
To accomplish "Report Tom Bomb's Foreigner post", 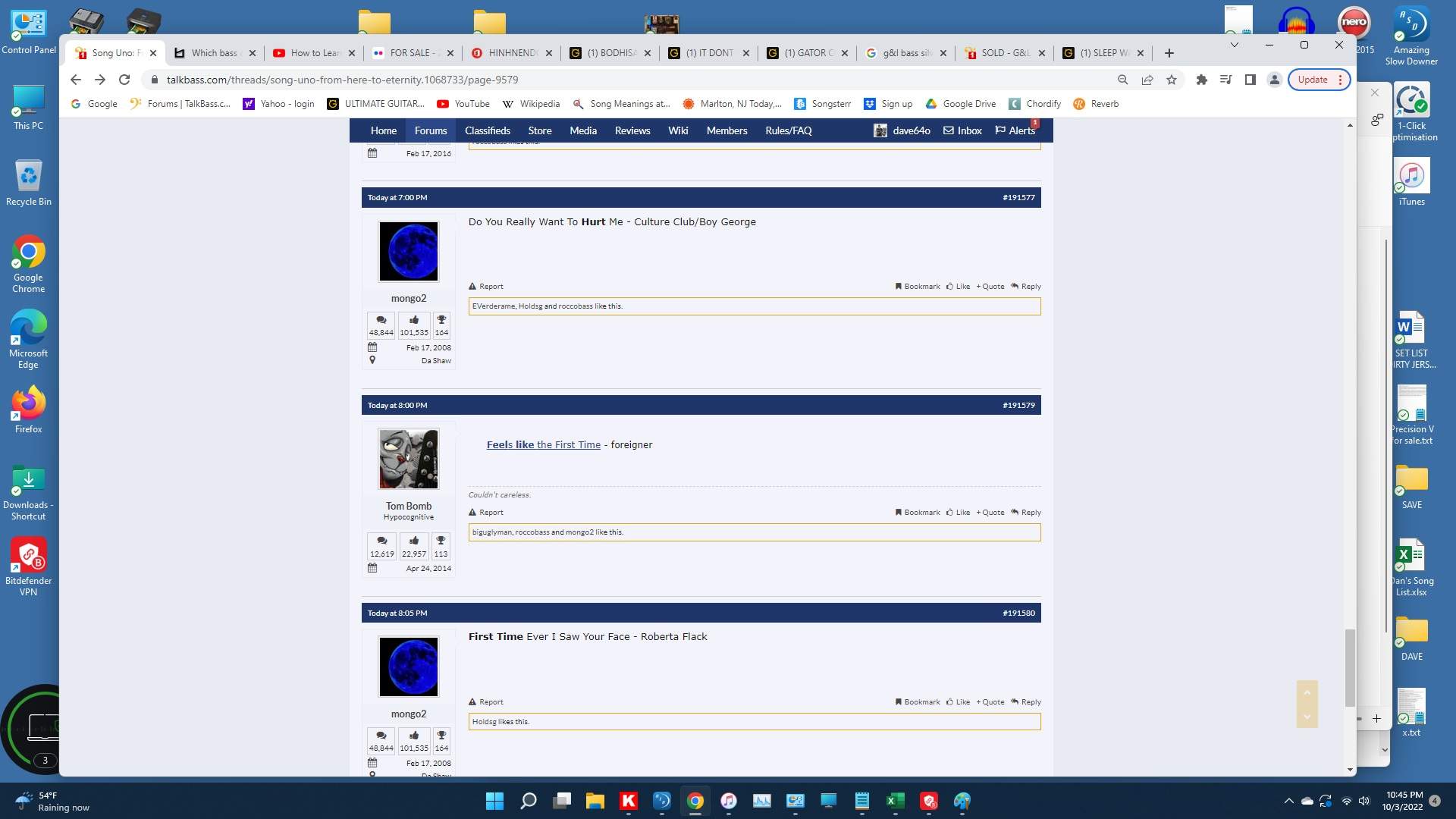I will 486,513.
